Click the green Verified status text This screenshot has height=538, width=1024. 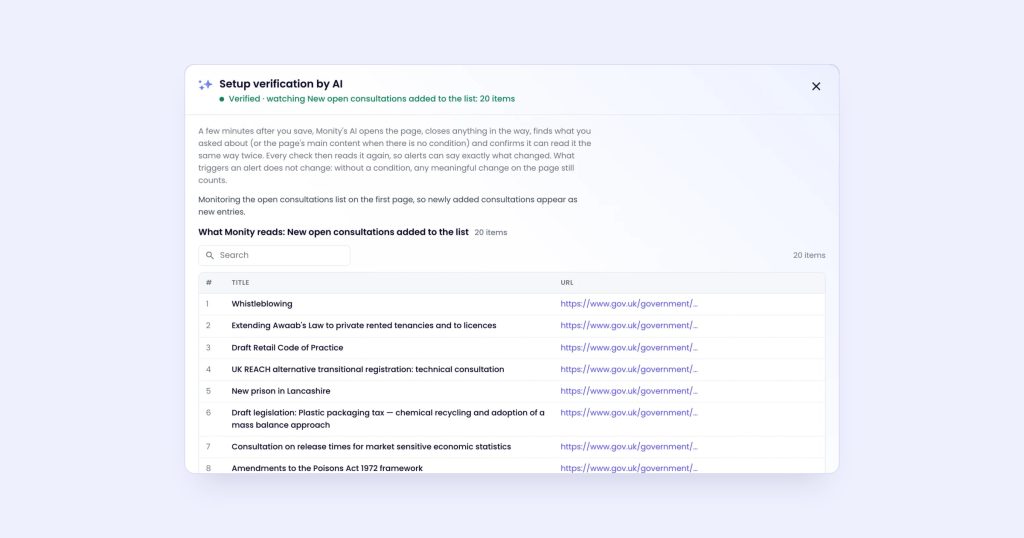point(372,99)
